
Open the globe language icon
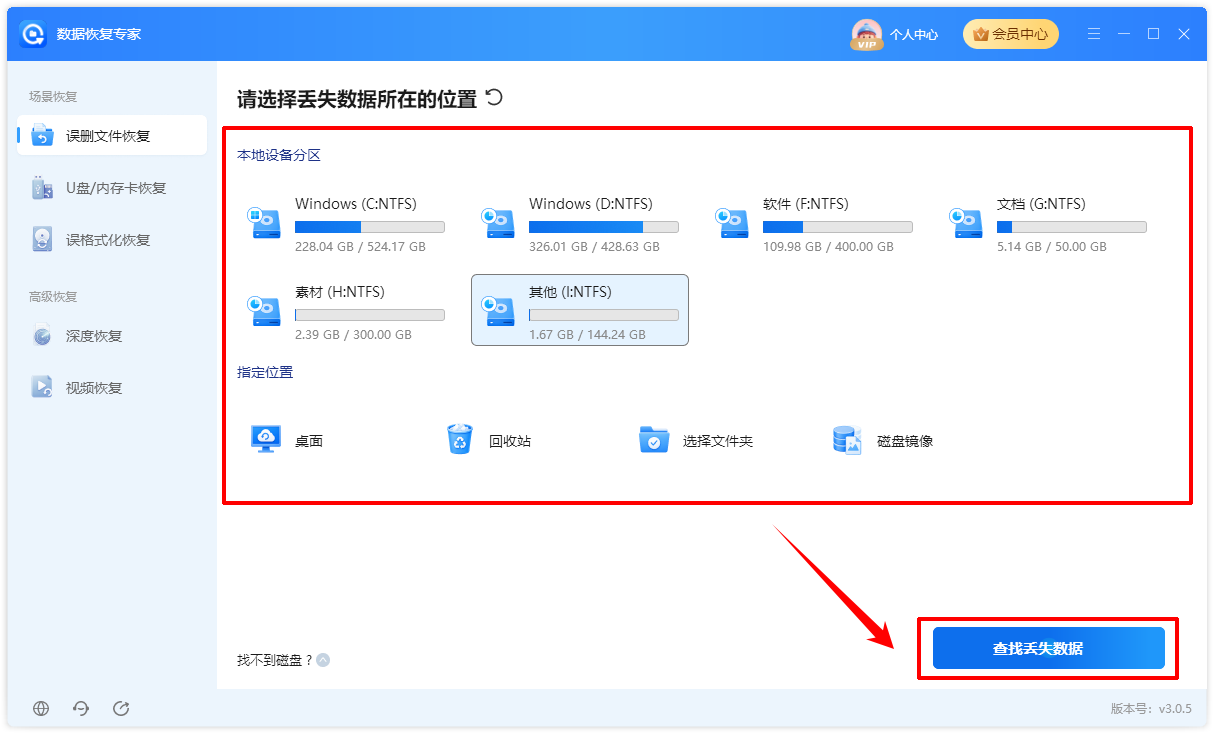pos(41,708)
